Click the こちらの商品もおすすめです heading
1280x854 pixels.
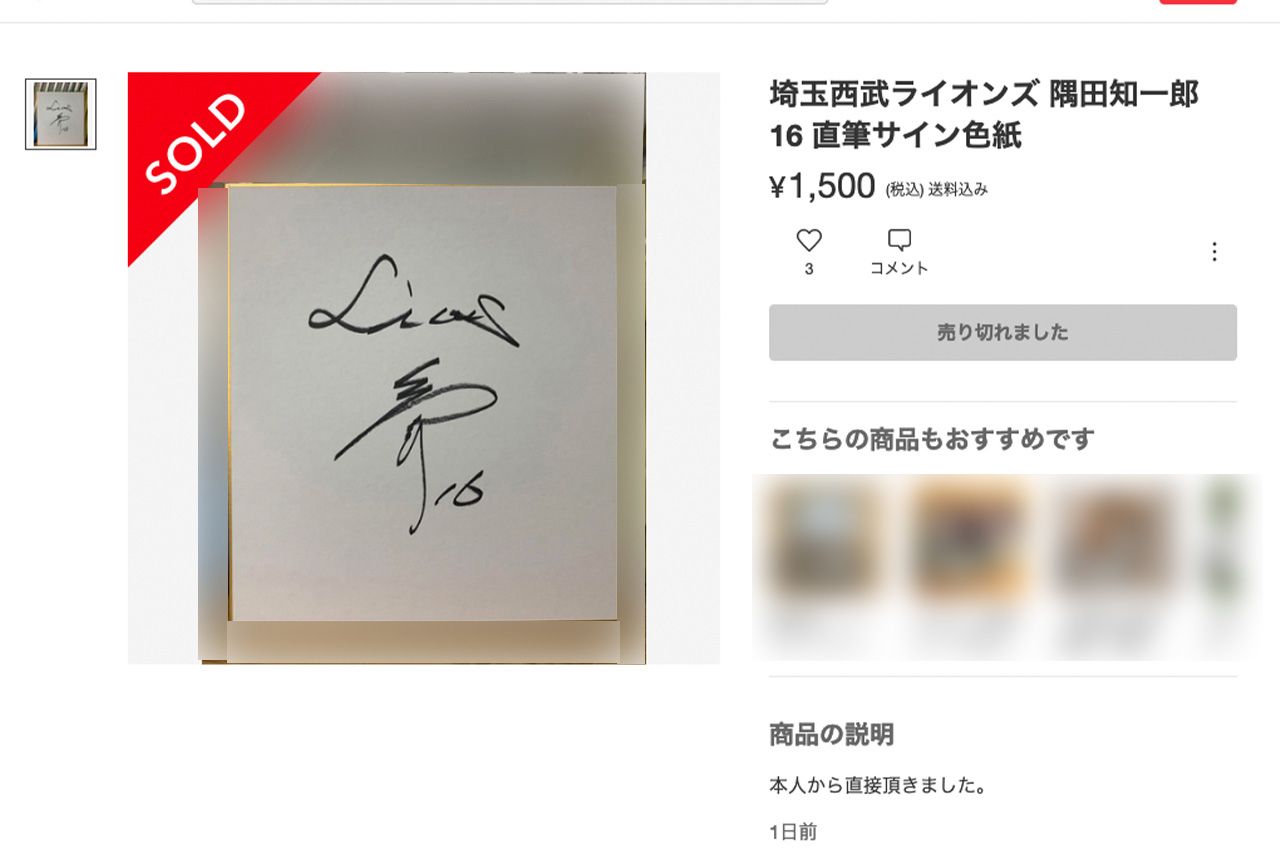point(932,438)
